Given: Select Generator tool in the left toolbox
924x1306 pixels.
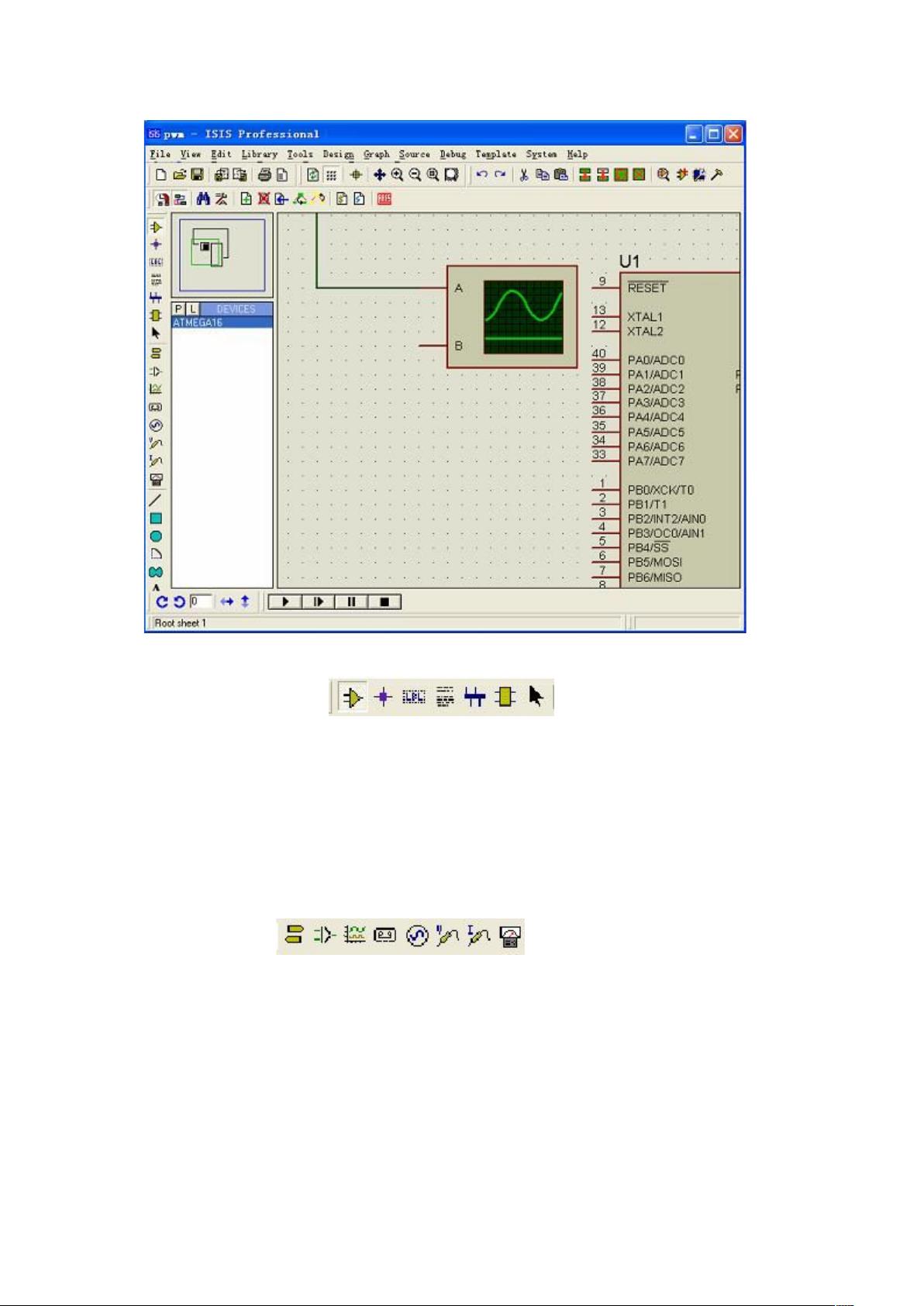Looking at the screenshot, I should coord(156,426).
